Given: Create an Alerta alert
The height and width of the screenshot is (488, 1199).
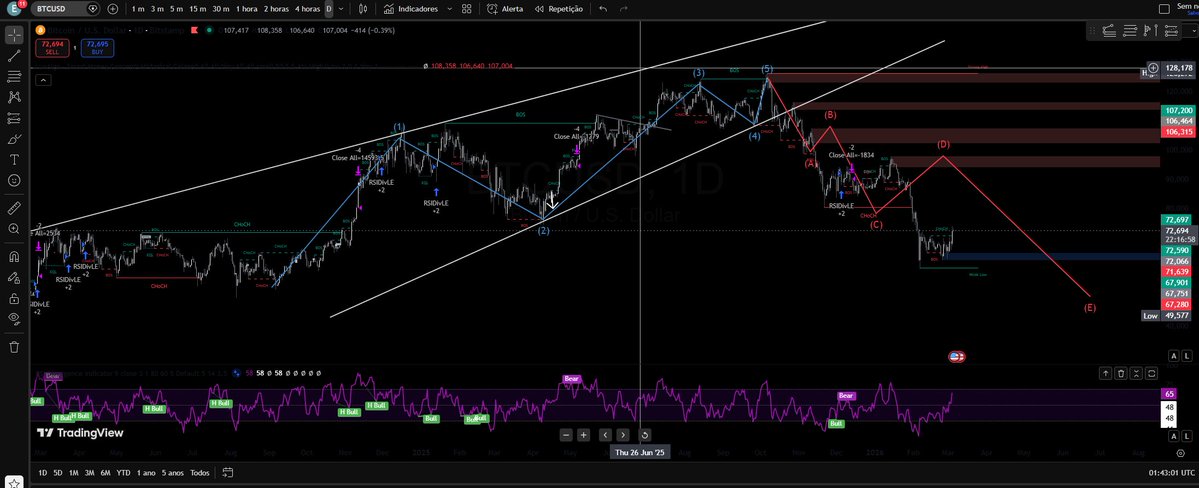Looking at the screenshot, I should pos(505,8).
